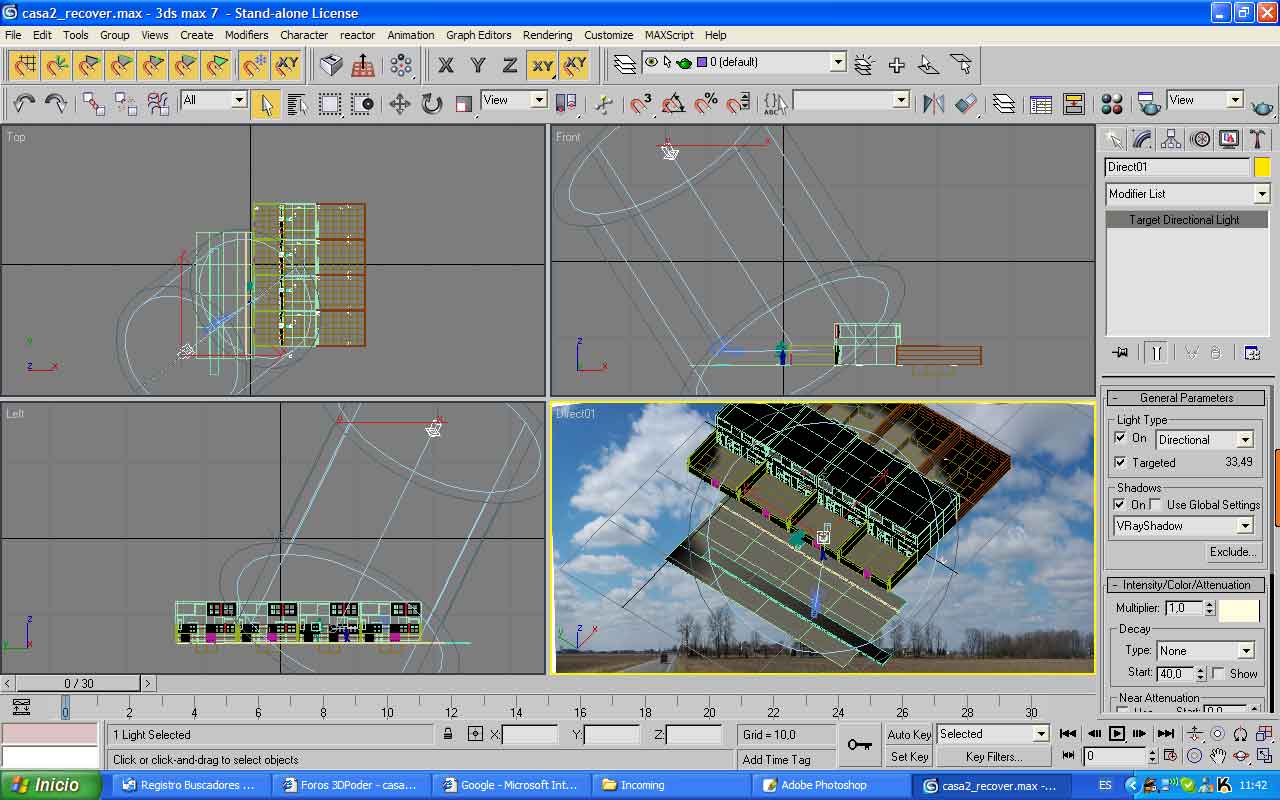Click the Quick Render teapot icon

tap(1262, 103)
